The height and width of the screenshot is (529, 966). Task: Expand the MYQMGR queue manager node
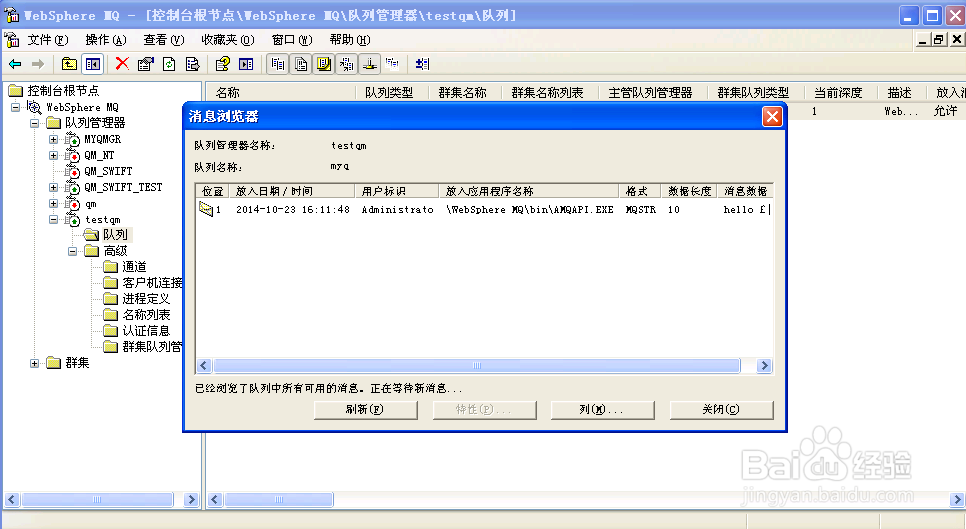(x=54, y=139)
